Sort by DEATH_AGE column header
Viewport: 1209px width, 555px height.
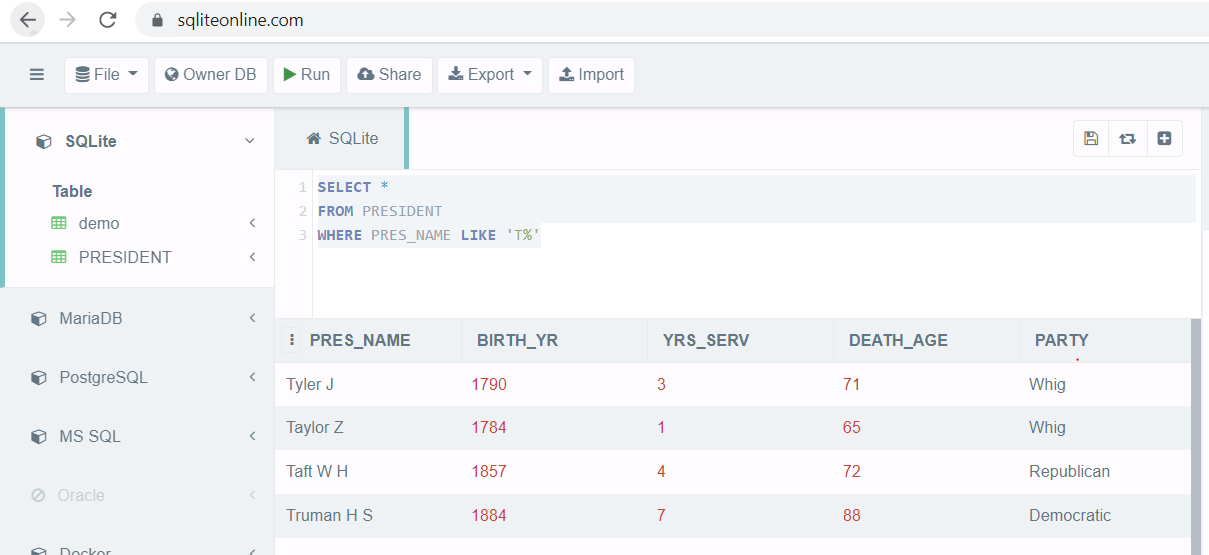click(898, 340)
